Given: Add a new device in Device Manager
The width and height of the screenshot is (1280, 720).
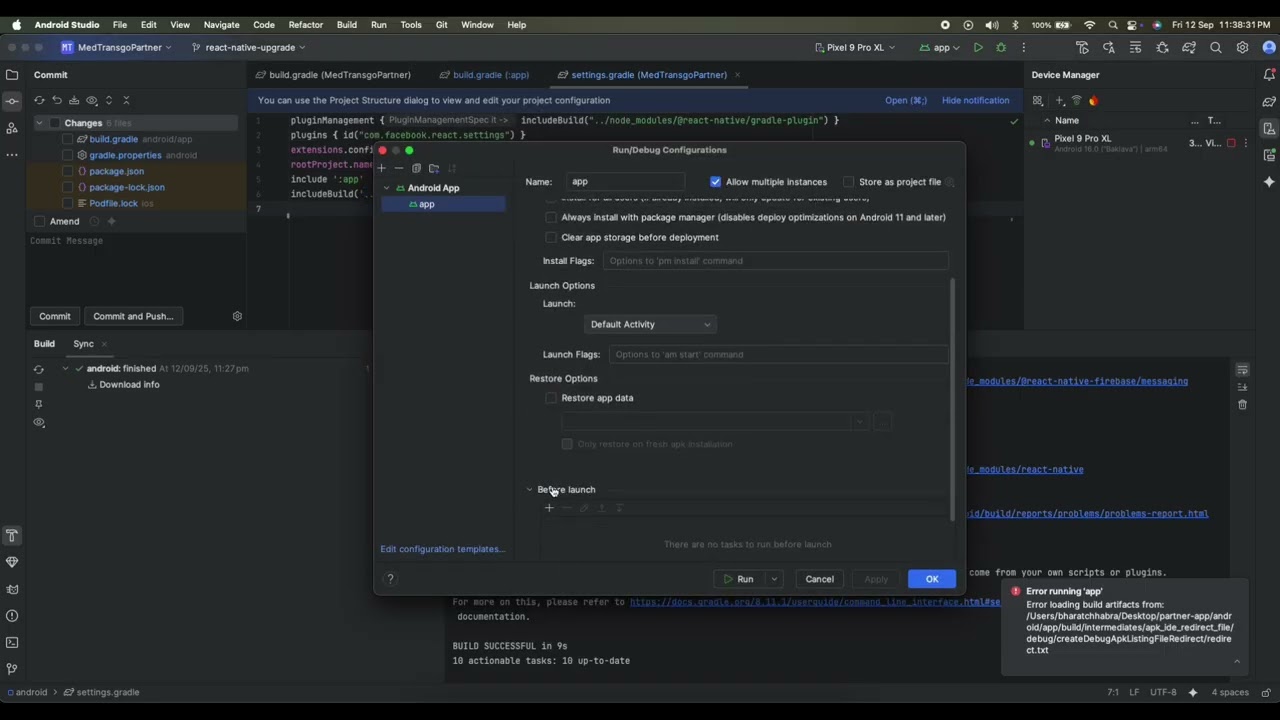Looking at the screenshot, I should point(1060,100).
